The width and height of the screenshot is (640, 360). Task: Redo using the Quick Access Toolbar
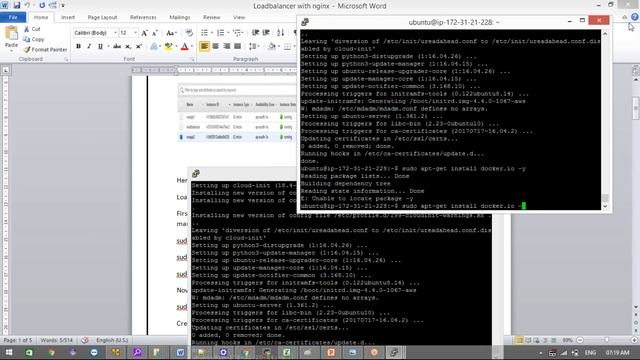coord(42,5)
